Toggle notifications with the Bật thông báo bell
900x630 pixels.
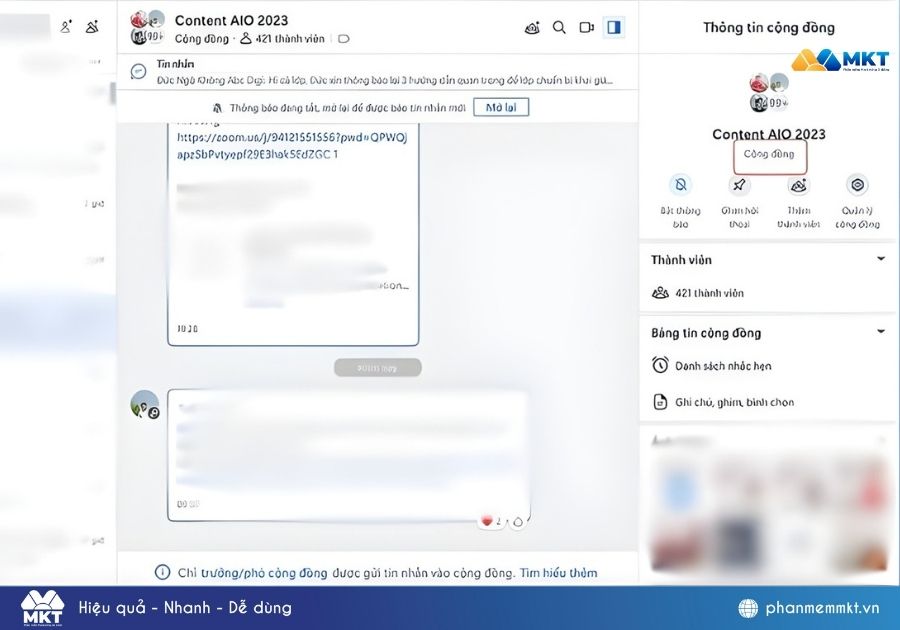click(681, 185)
